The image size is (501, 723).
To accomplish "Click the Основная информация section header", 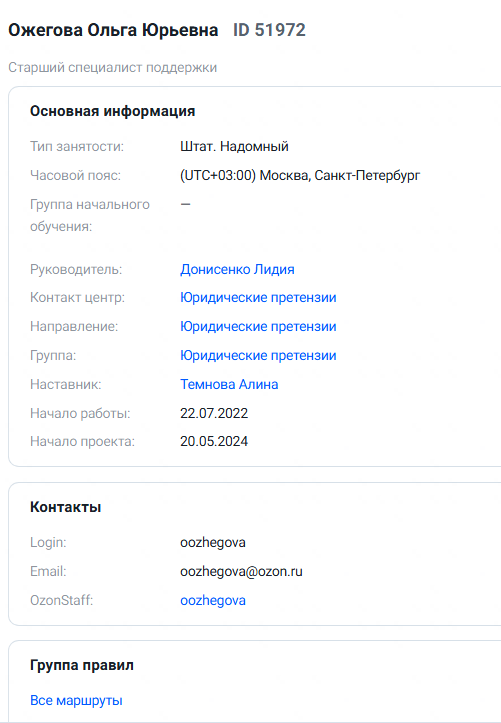I will pyautogui.click(x=112, y=111).
